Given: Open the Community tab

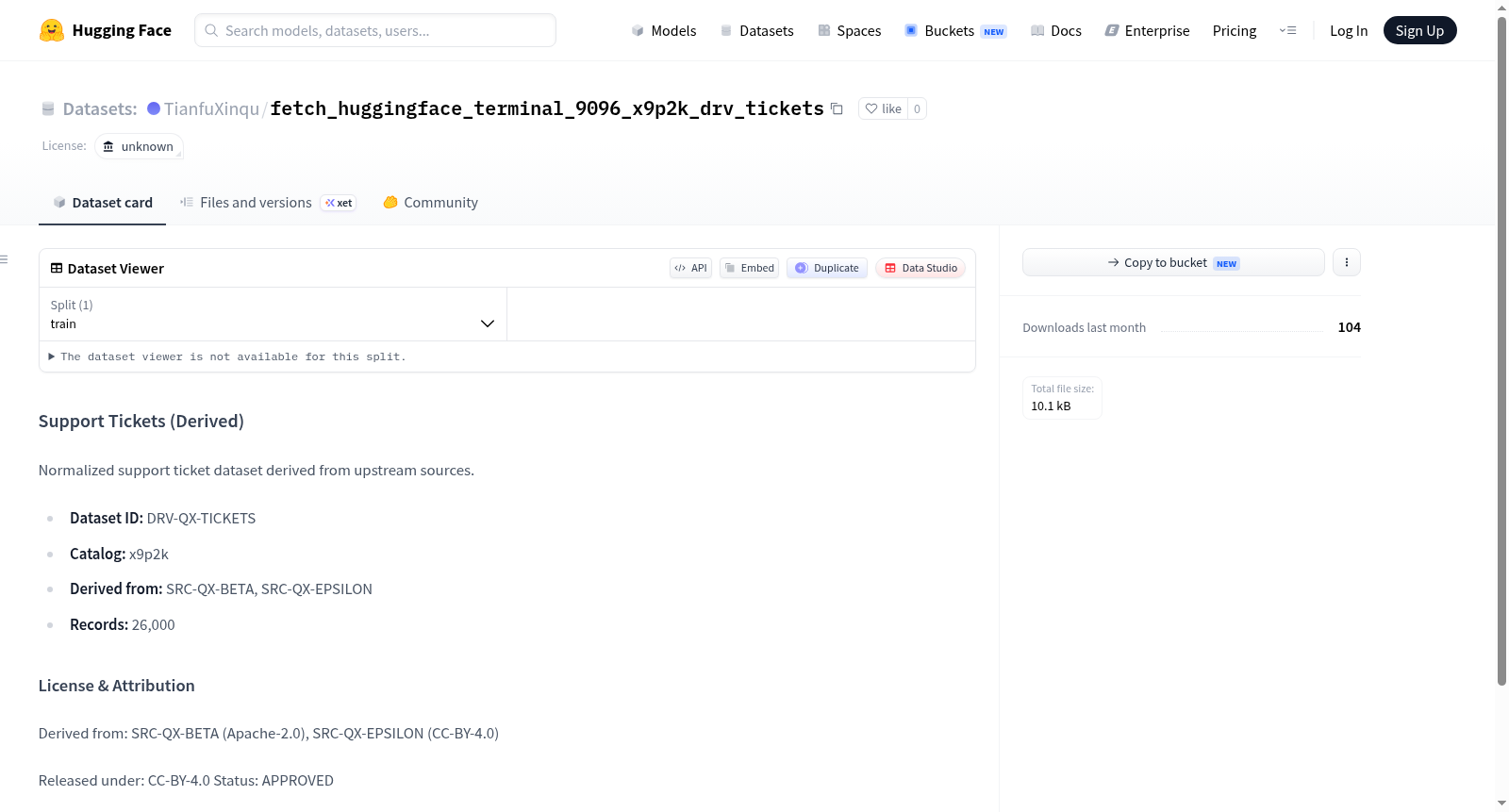Looking at the screenshot, I should [x=430, y=202].
